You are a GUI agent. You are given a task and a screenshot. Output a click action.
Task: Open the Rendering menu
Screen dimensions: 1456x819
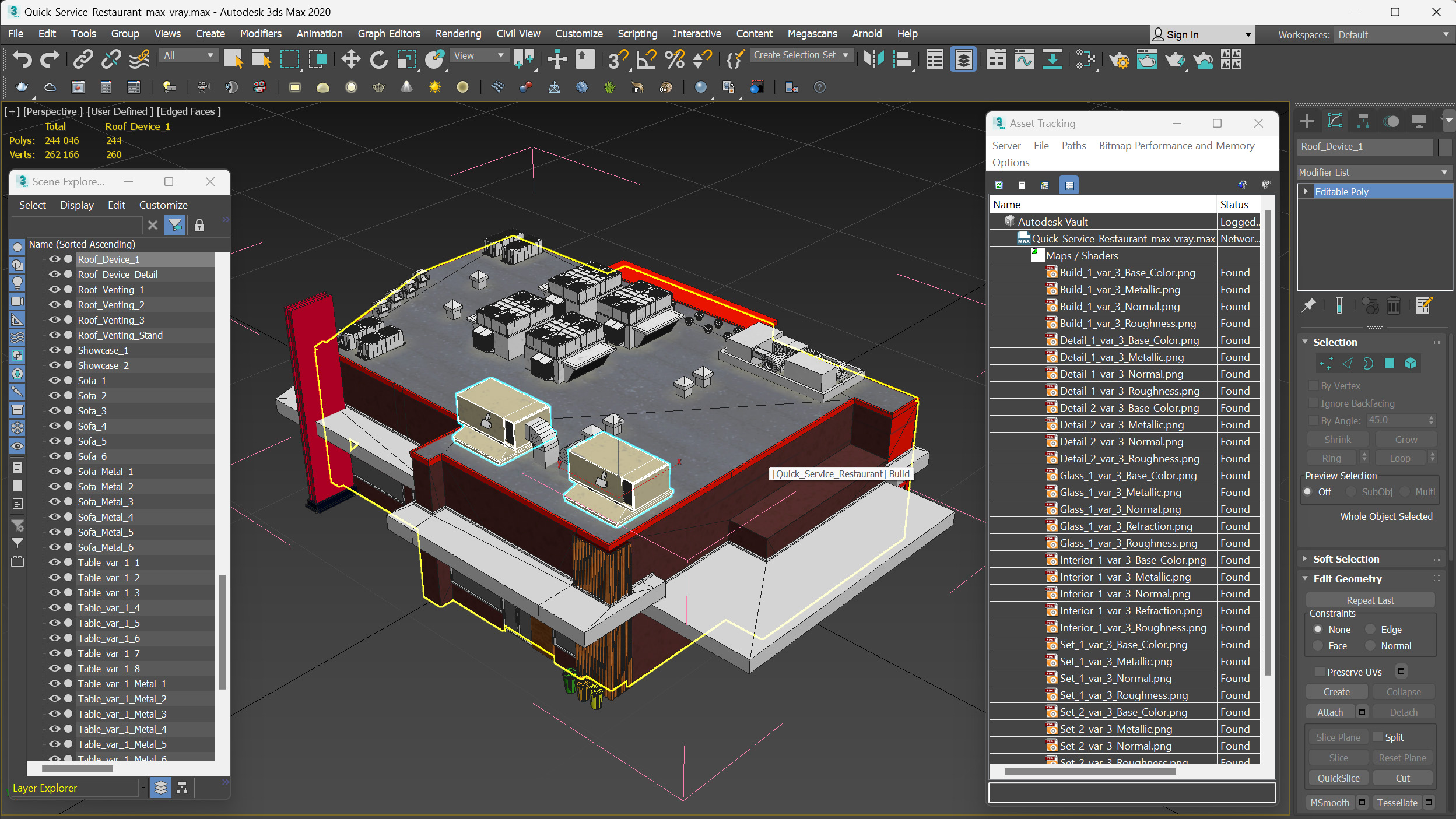458,34
